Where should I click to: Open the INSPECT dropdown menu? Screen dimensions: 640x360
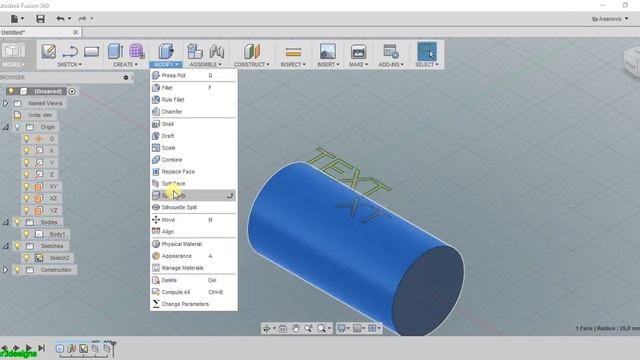point(293,64)
